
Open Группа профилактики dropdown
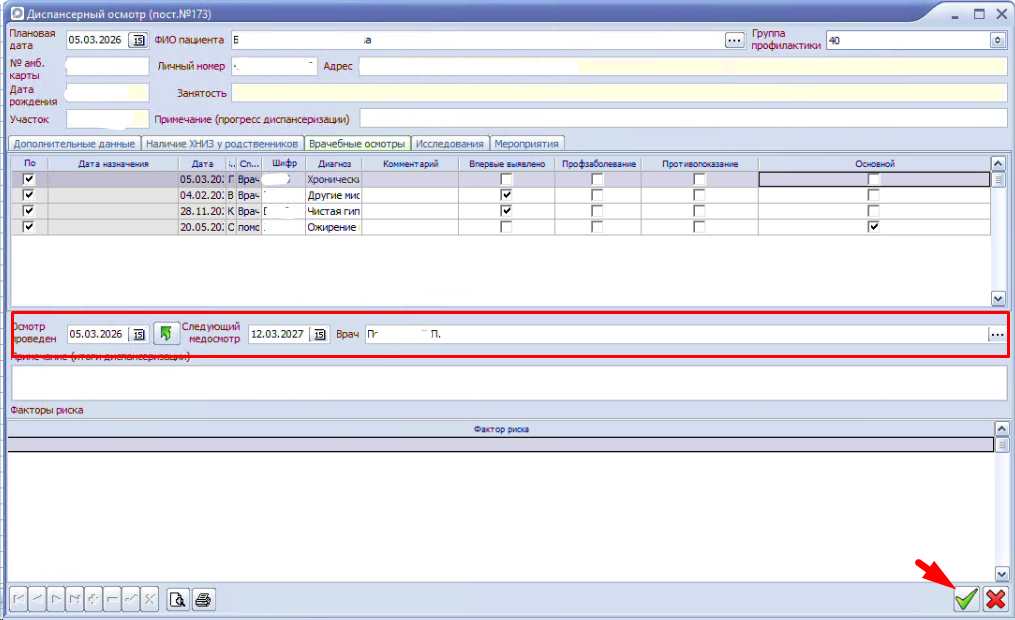tap(997, 40)
